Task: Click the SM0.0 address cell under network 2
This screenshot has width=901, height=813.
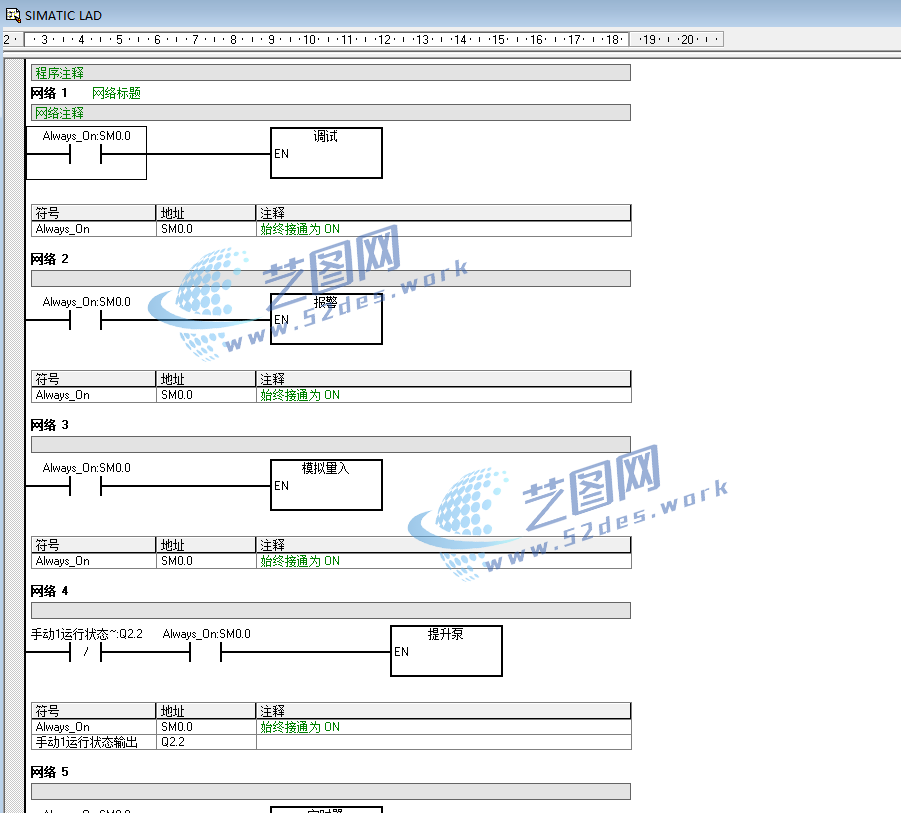Action: (x=206, y=395)
